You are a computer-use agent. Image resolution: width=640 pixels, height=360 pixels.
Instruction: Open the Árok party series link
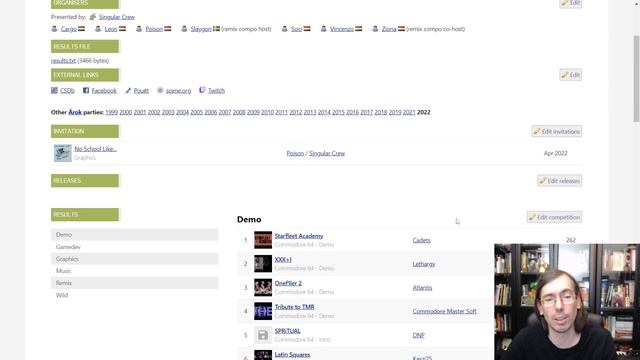75,112
